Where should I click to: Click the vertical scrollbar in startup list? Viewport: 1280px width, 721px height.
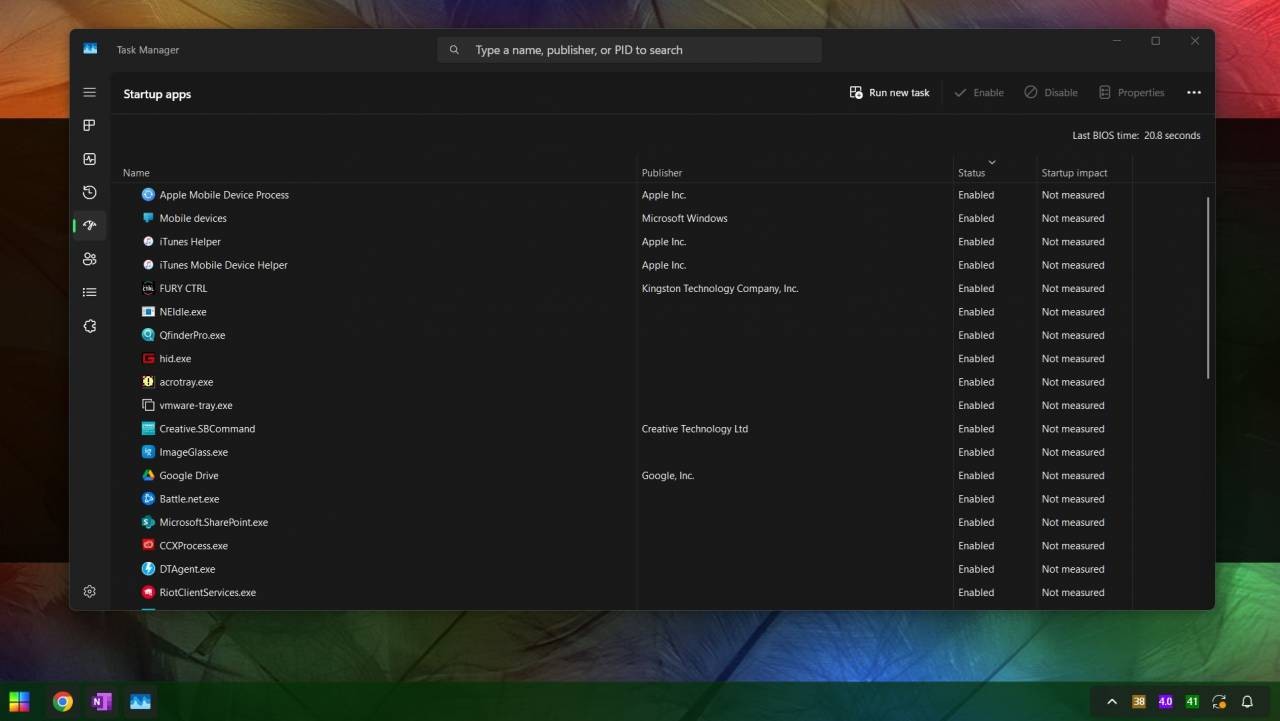(1208, 288)
